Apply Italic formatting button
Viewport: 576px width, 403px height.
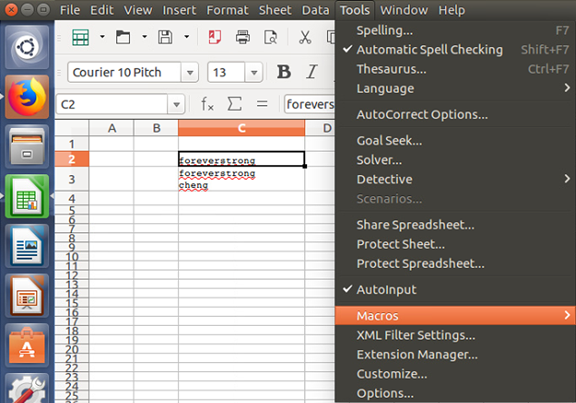click(312, 72)
